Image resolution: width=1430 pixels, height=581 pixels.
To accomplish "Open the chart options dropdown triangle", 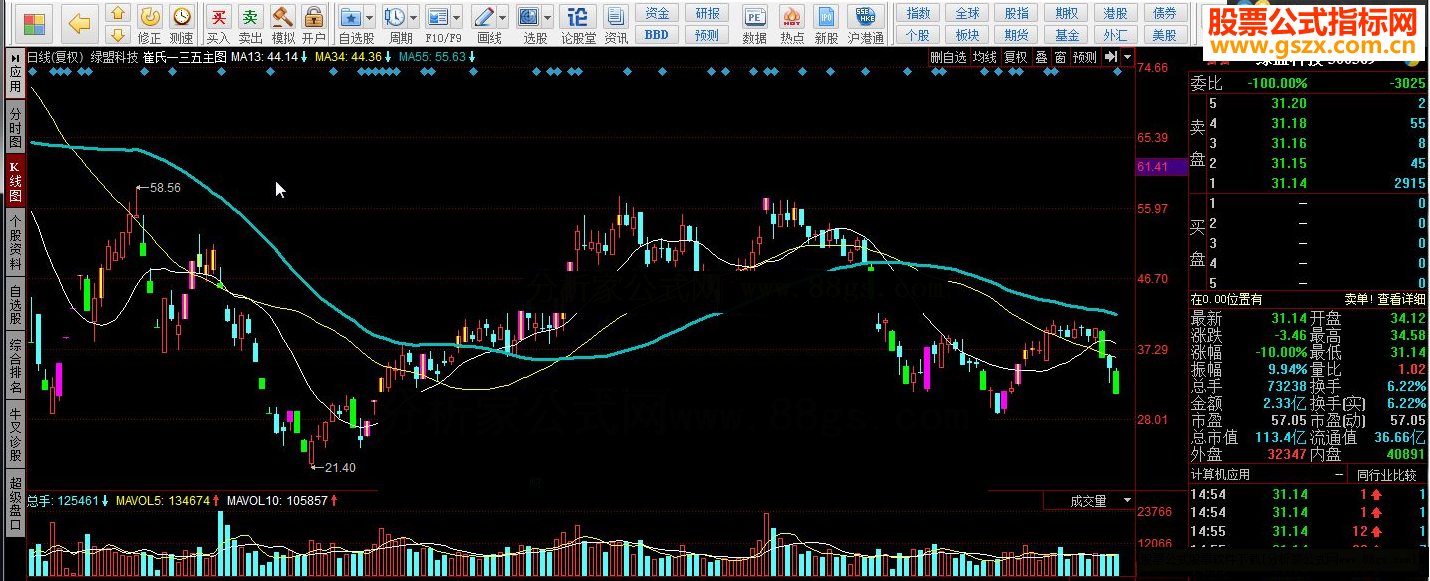I will [1128, 57].
